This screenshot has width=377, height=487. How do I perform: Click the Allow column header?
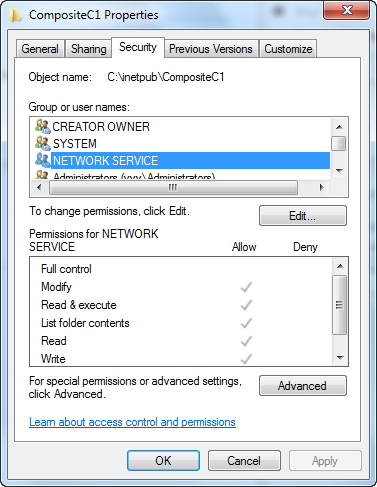[x=244, y=247]
